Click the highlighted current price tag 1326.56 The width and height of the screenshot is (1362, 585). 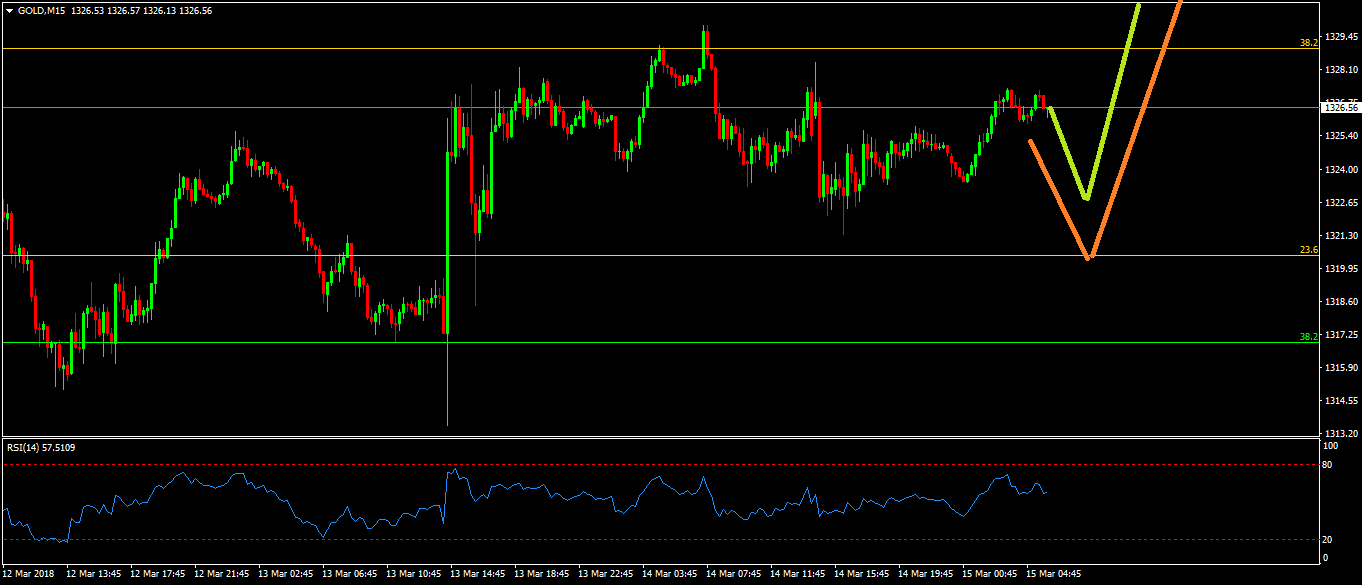pos(1340,107)
